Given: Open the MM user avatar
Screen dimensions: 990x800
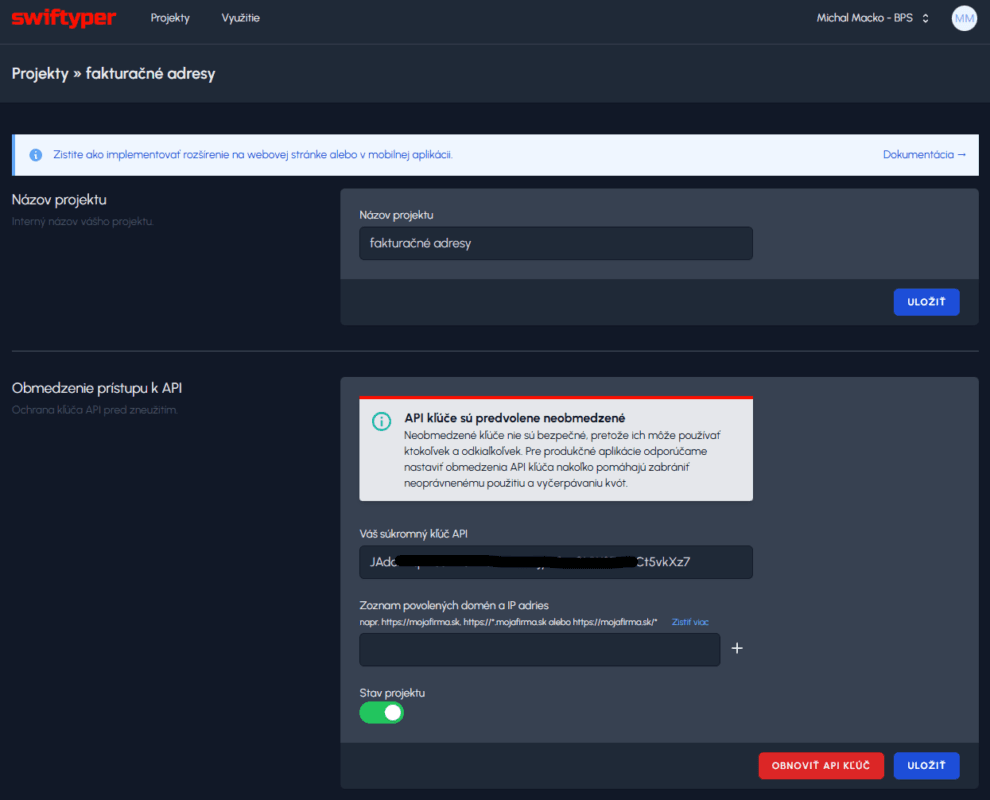Looking at the screenshot, I should [963, 18].
